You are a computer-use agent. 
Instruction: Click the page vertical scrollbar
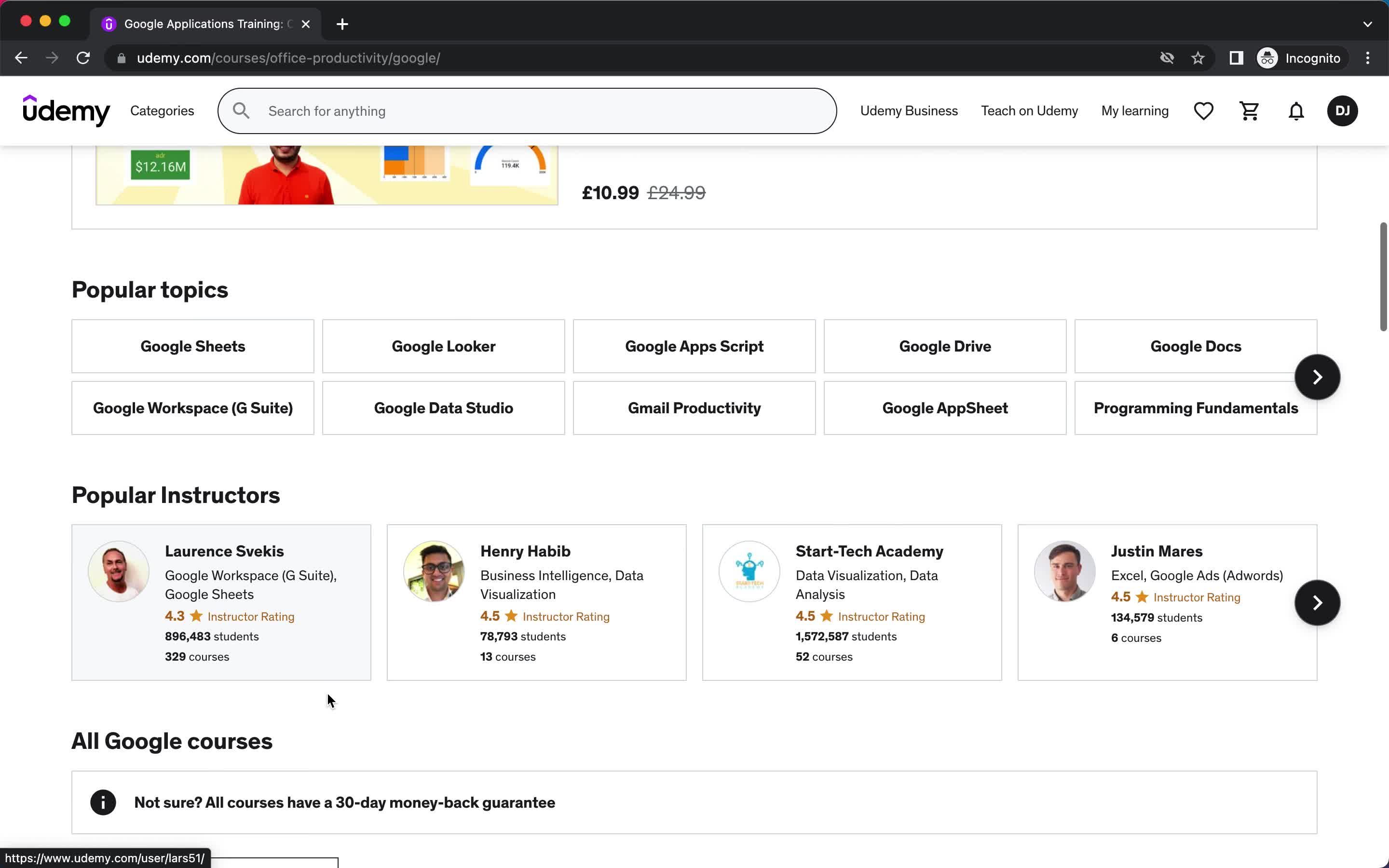pos(1383,277)
